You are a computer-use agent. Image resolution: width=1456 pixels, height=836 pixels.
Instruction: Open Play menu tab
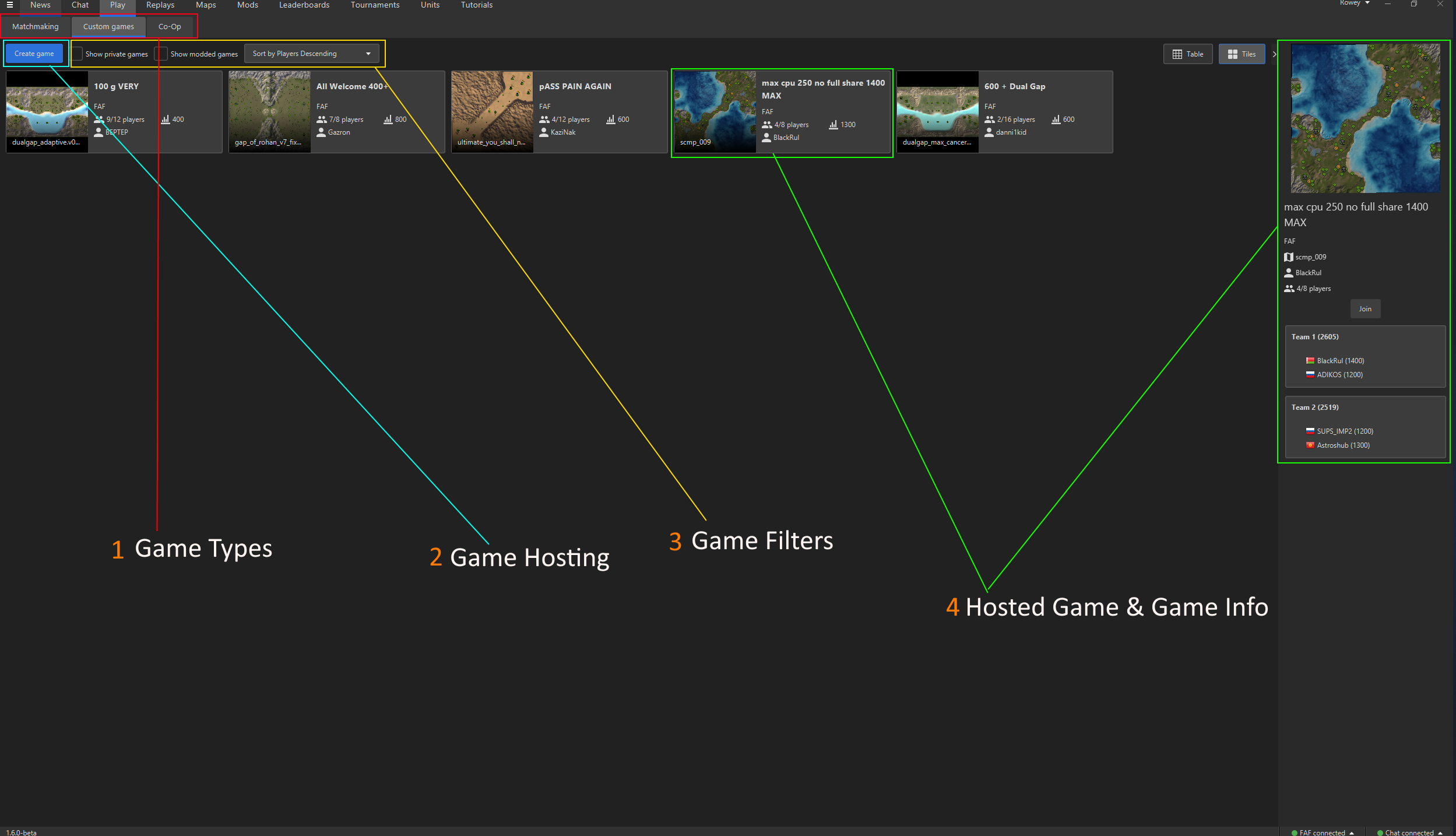pyautogui.click(x=117, y=6)
